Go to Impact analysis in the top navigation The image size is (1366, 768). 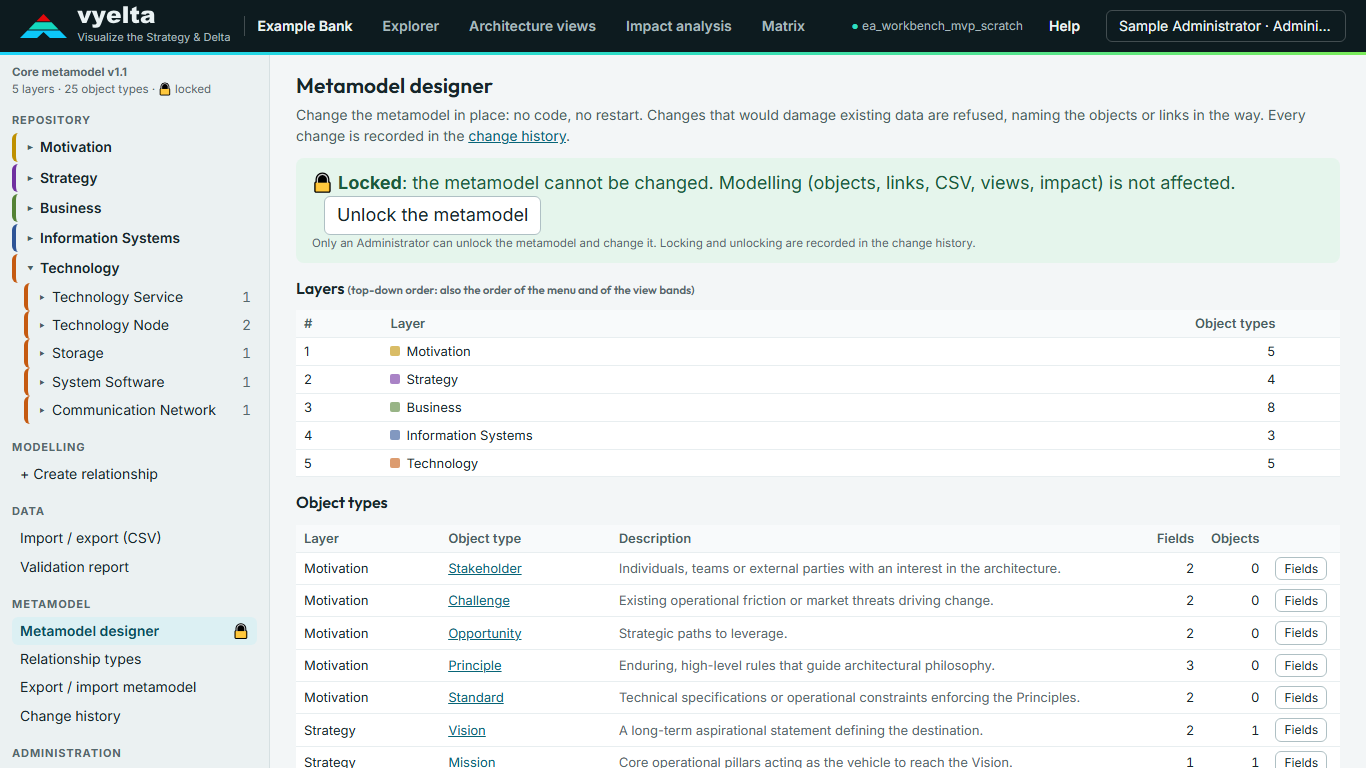pos(679,26)
